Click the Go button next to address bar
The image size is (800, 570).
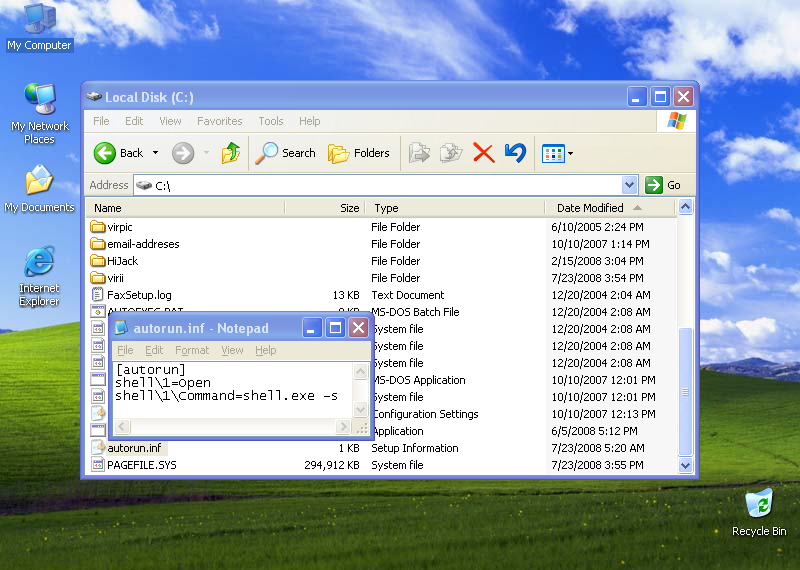pos(663,185)
